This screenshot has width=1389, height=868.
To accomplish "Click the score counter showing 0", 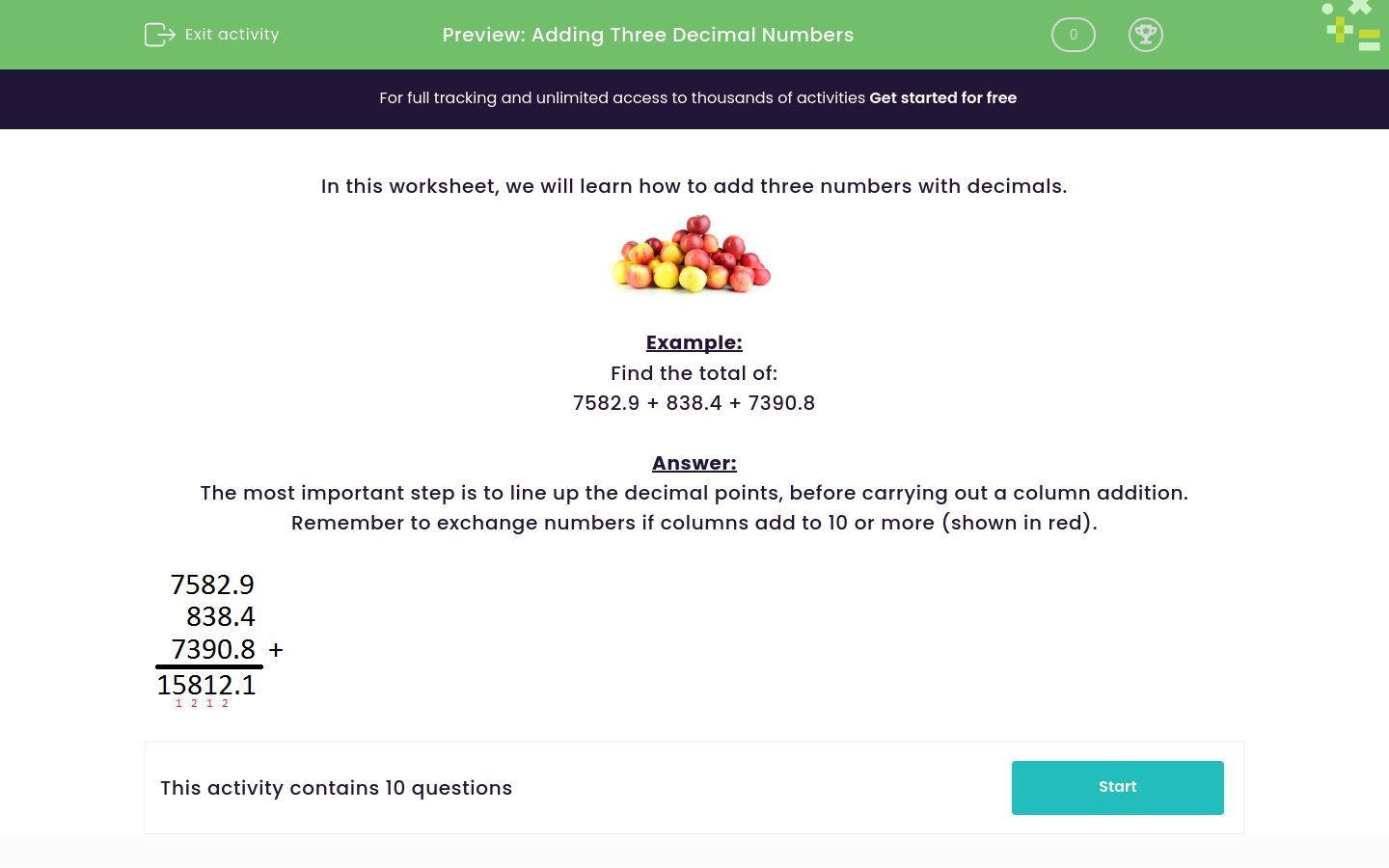I will click(1073, 35).
